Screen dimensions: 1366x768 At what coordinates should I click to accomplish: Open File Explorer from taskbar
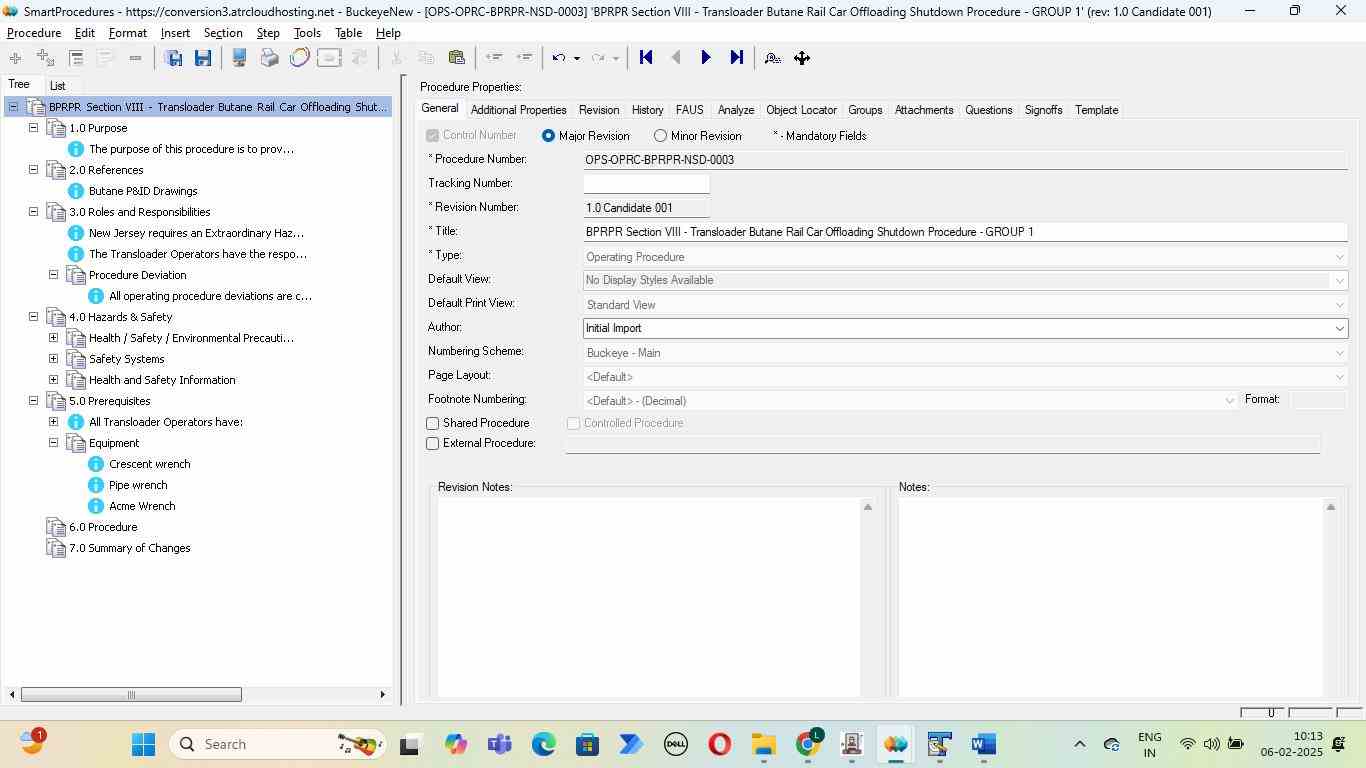764,744
